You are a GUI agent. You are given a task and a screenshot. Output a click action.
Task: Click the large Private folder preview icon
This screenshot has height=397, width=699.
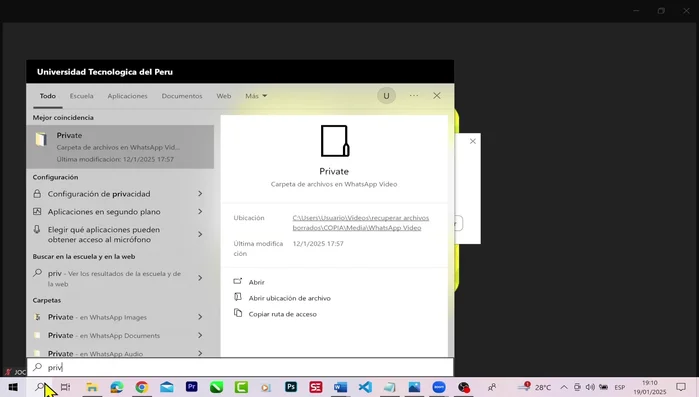335,141
